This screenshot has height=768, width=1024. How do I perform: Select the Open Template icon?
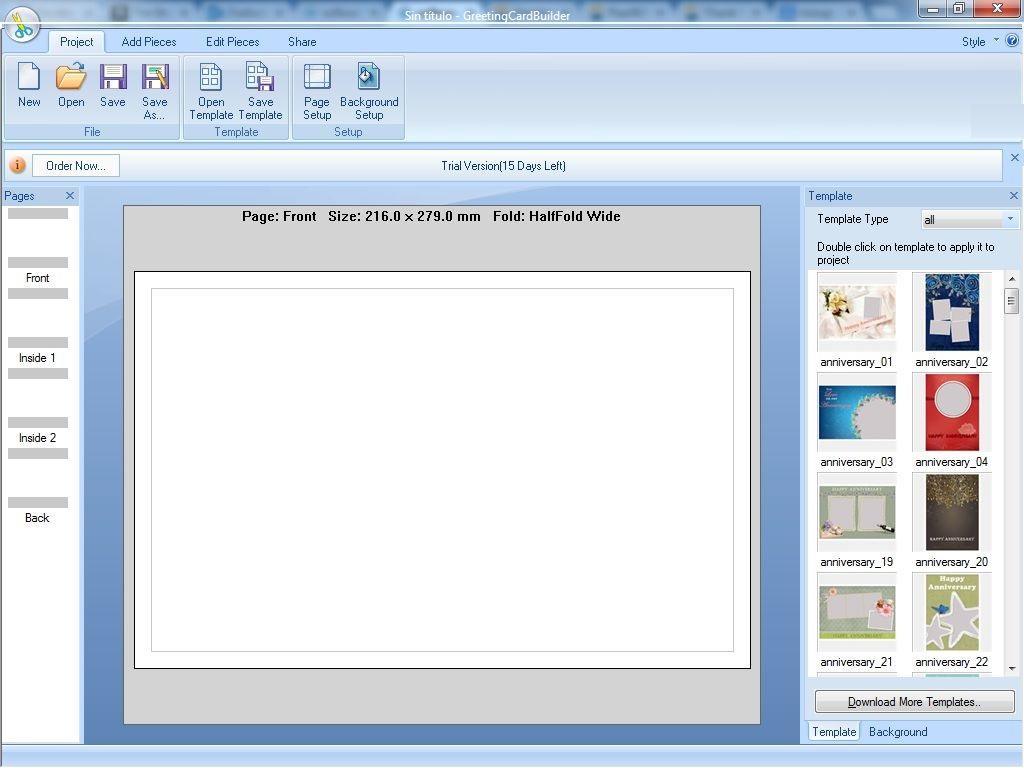point(210,88)
